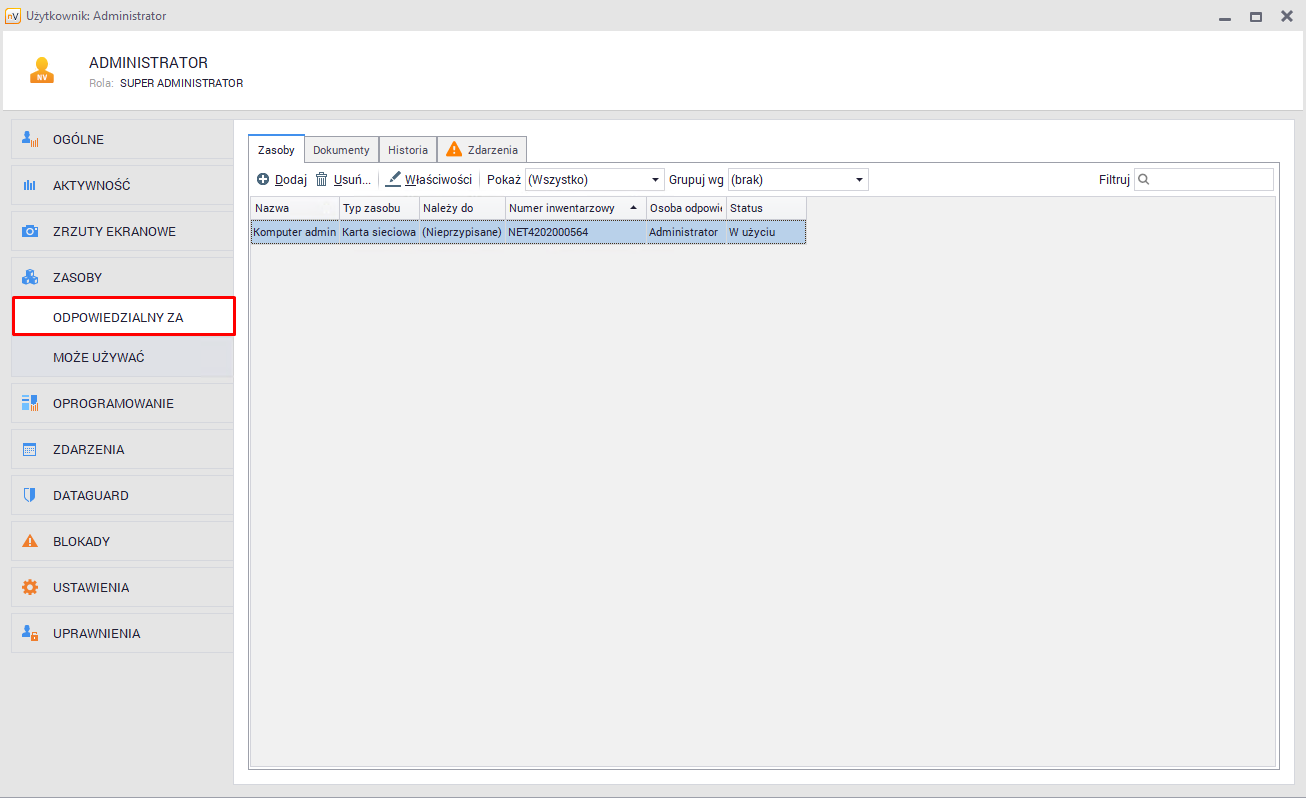This screenshot has height=798, width=1306.
Task: Open the Historia tab
Action: (x=408, y=150)
